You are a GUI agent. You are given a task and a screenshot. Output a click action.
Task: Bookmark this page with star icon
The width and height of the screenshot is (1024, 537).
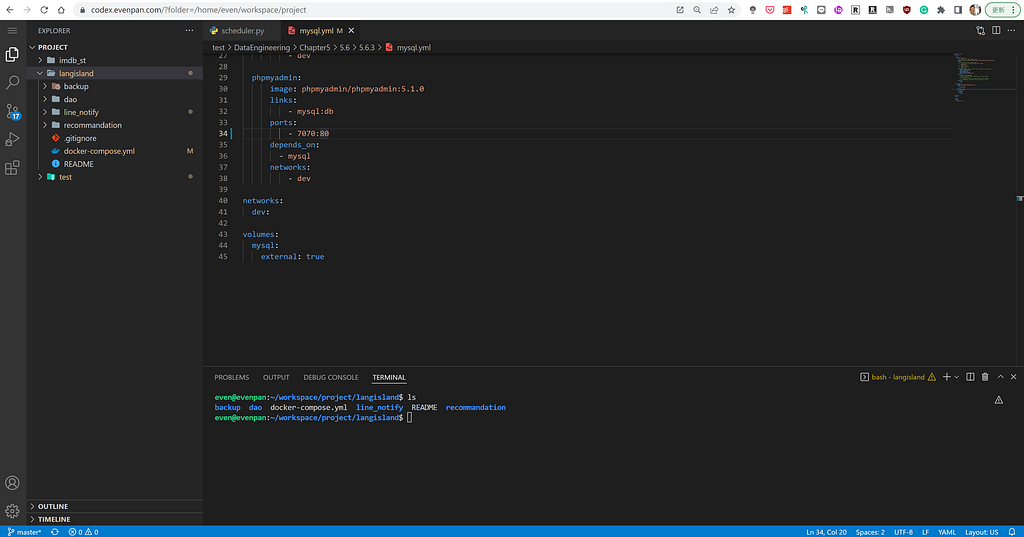pyautogui.click(x=731, y=10)
